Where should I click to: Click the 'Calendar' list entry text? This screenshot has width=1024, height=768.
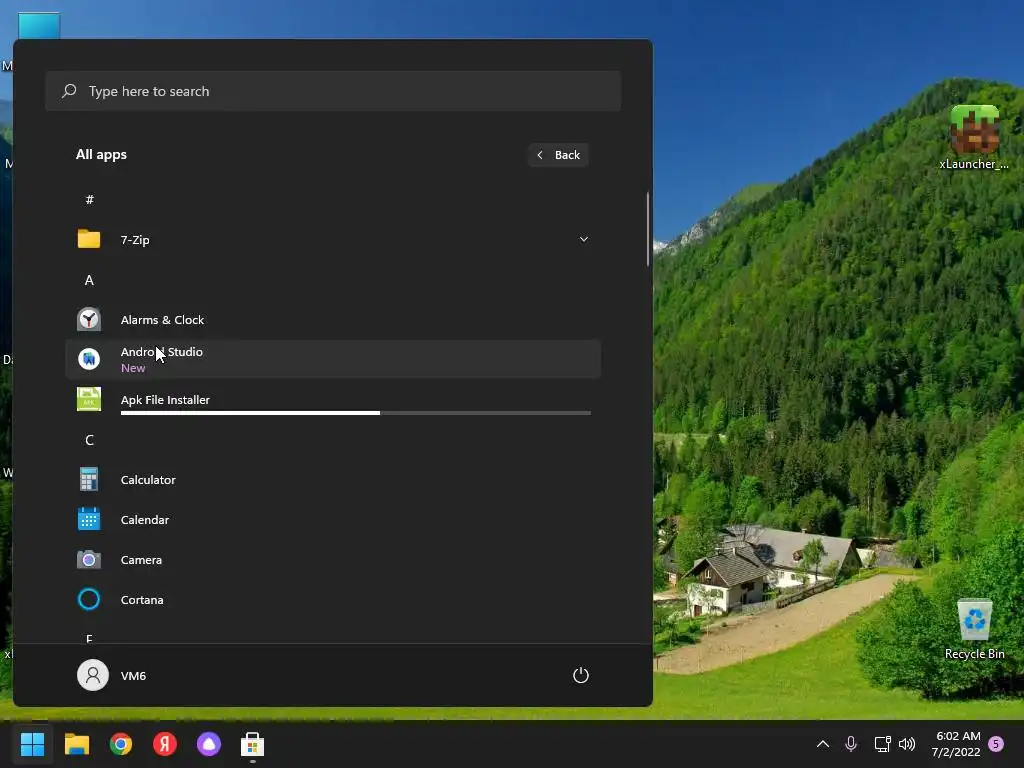tap(144, 519)
